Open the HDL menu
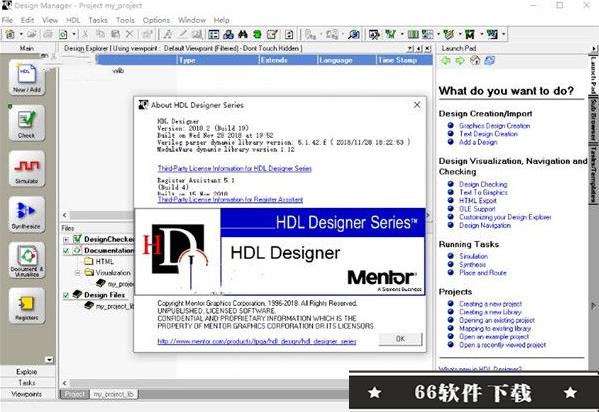 point(73,20)
